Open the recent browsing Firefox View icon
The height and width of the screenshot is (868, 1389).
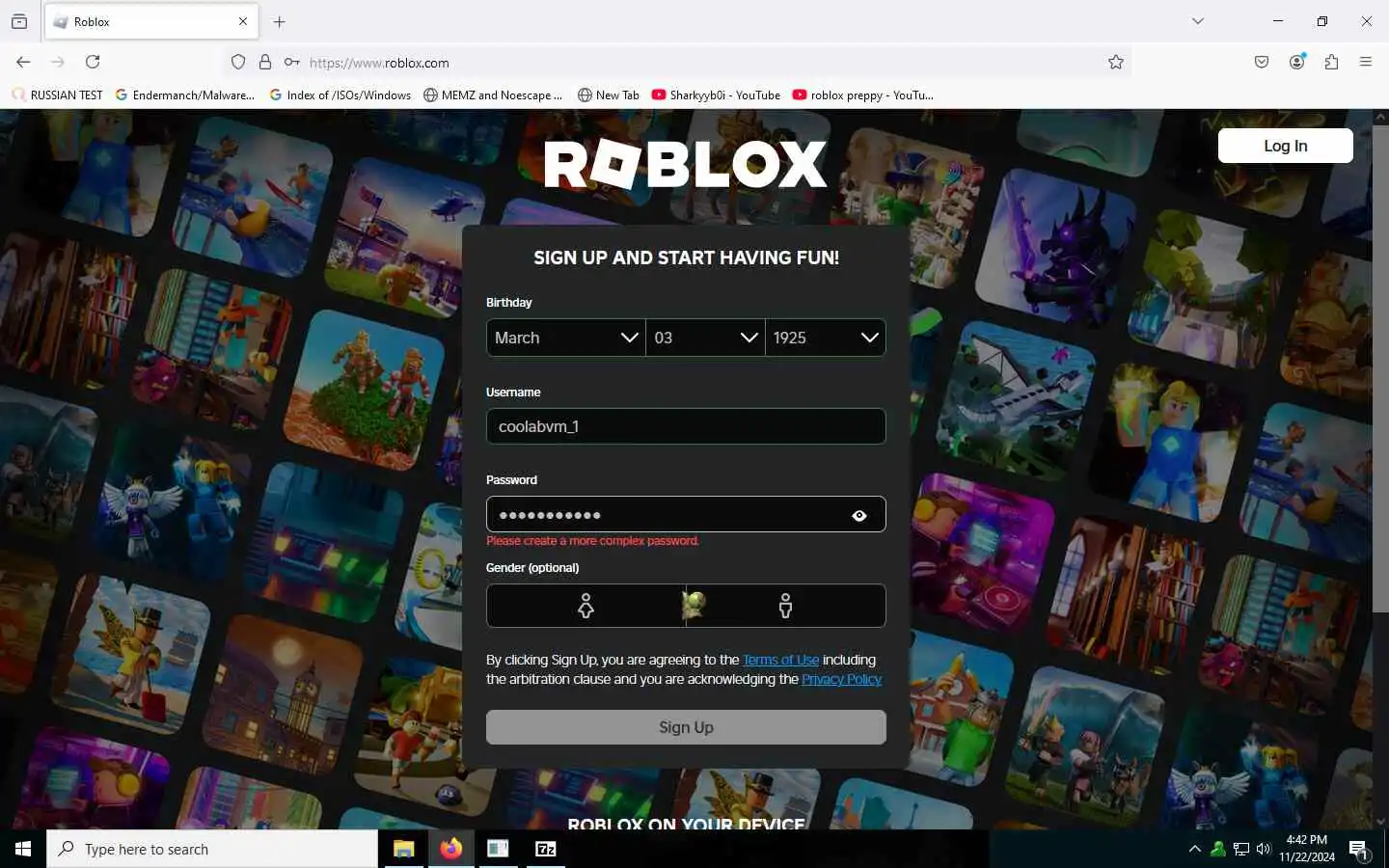(19, 21)
